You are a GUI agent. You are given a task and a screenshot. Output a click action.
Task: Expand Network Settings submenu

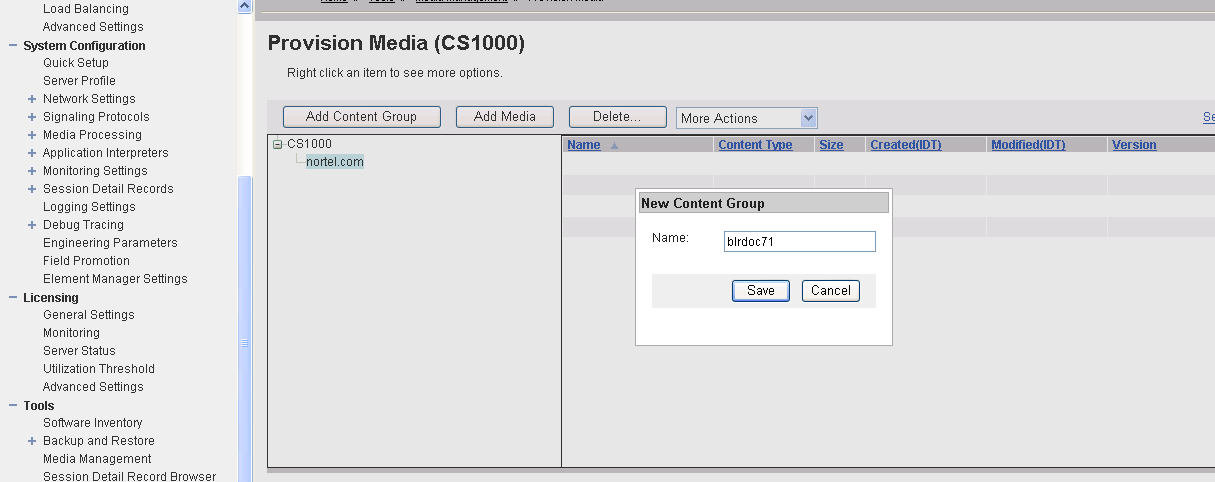click(32, 99)
